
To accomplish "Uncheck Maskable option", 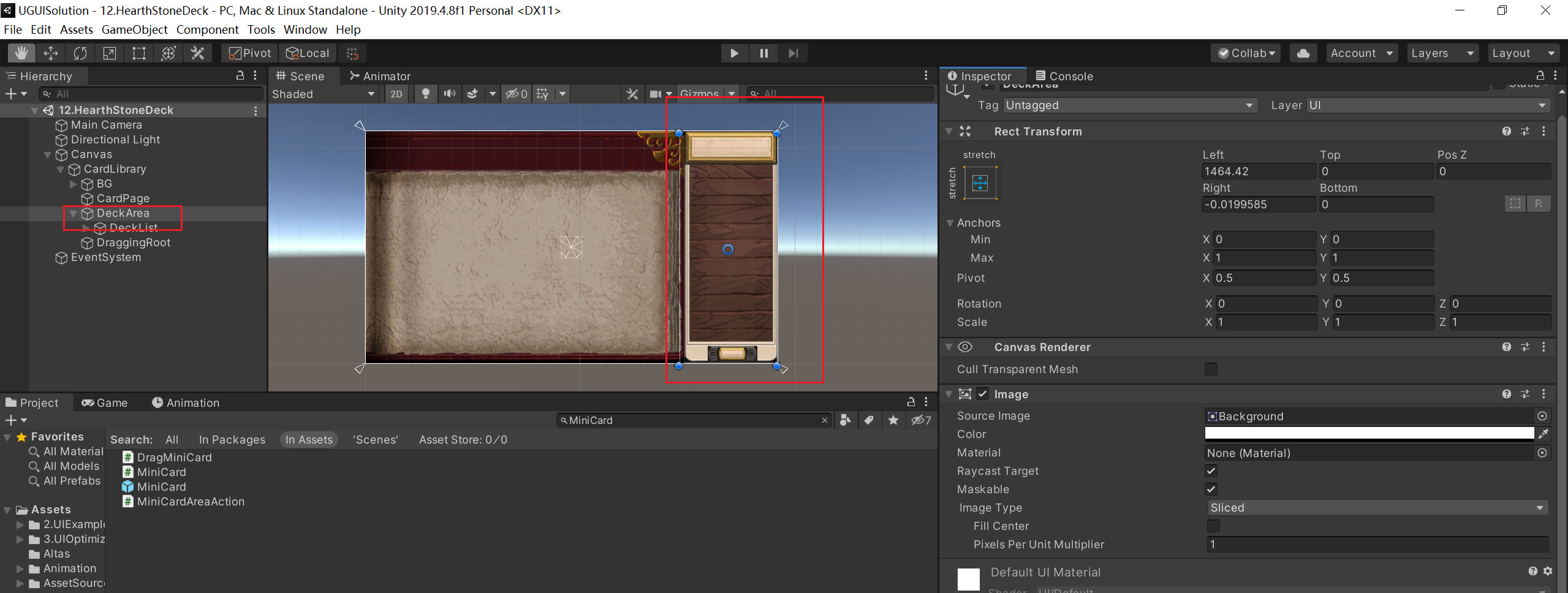I will click(x=1211, y=489).
